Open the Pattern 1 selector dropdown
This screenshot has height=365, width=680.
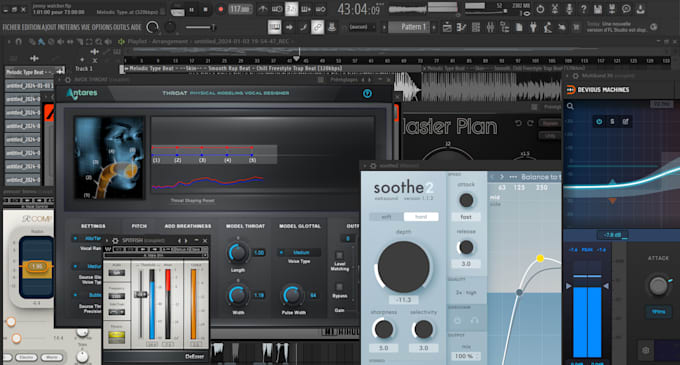(409, 27)
